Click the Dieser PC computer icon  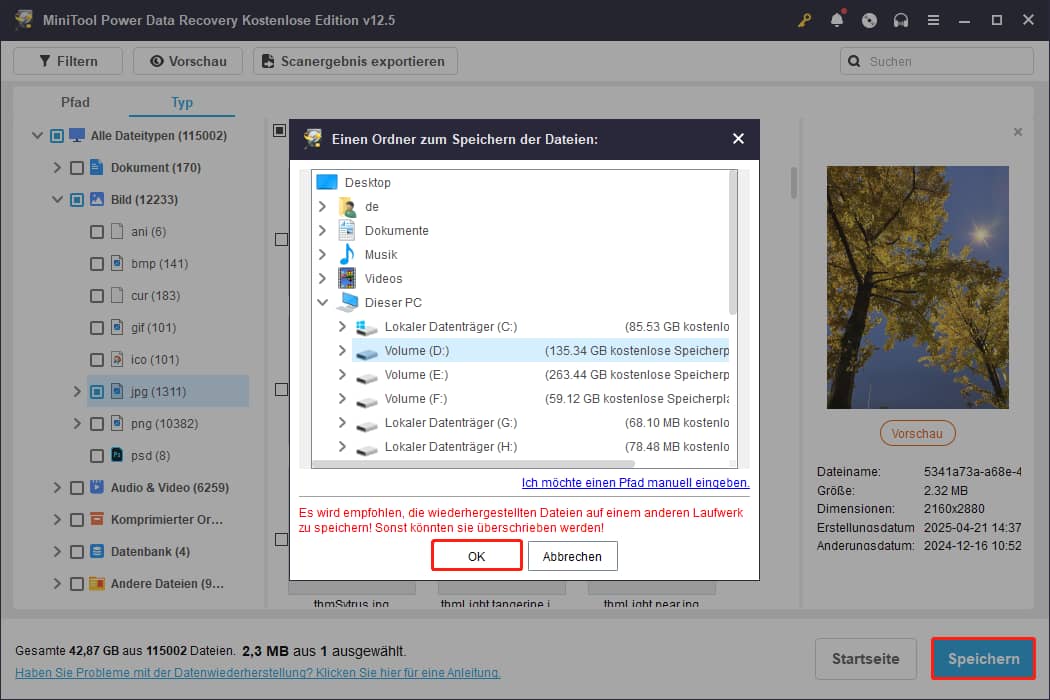(347, 302)
